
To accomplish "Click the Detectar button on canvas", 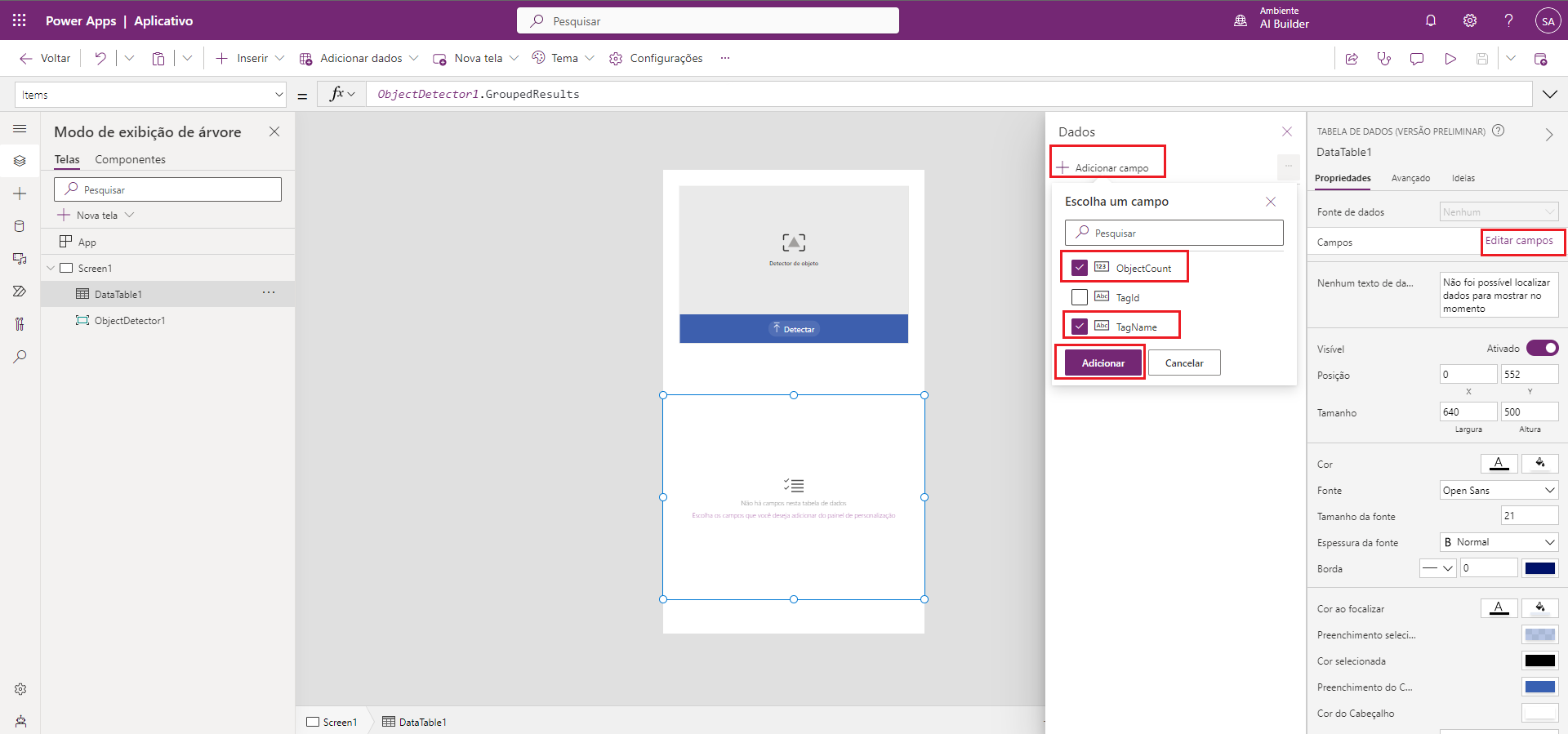I will point(794,329).
